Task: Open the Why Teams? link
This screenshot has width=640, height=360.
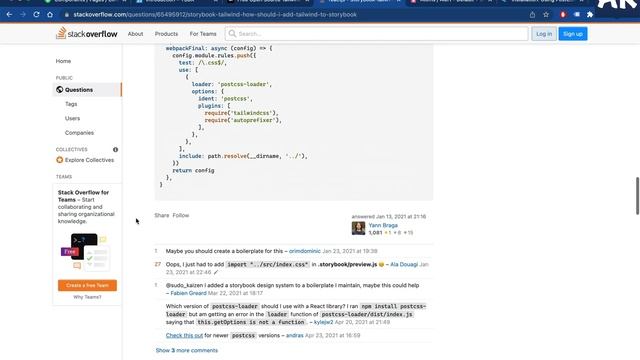Action: click(87, 297)
